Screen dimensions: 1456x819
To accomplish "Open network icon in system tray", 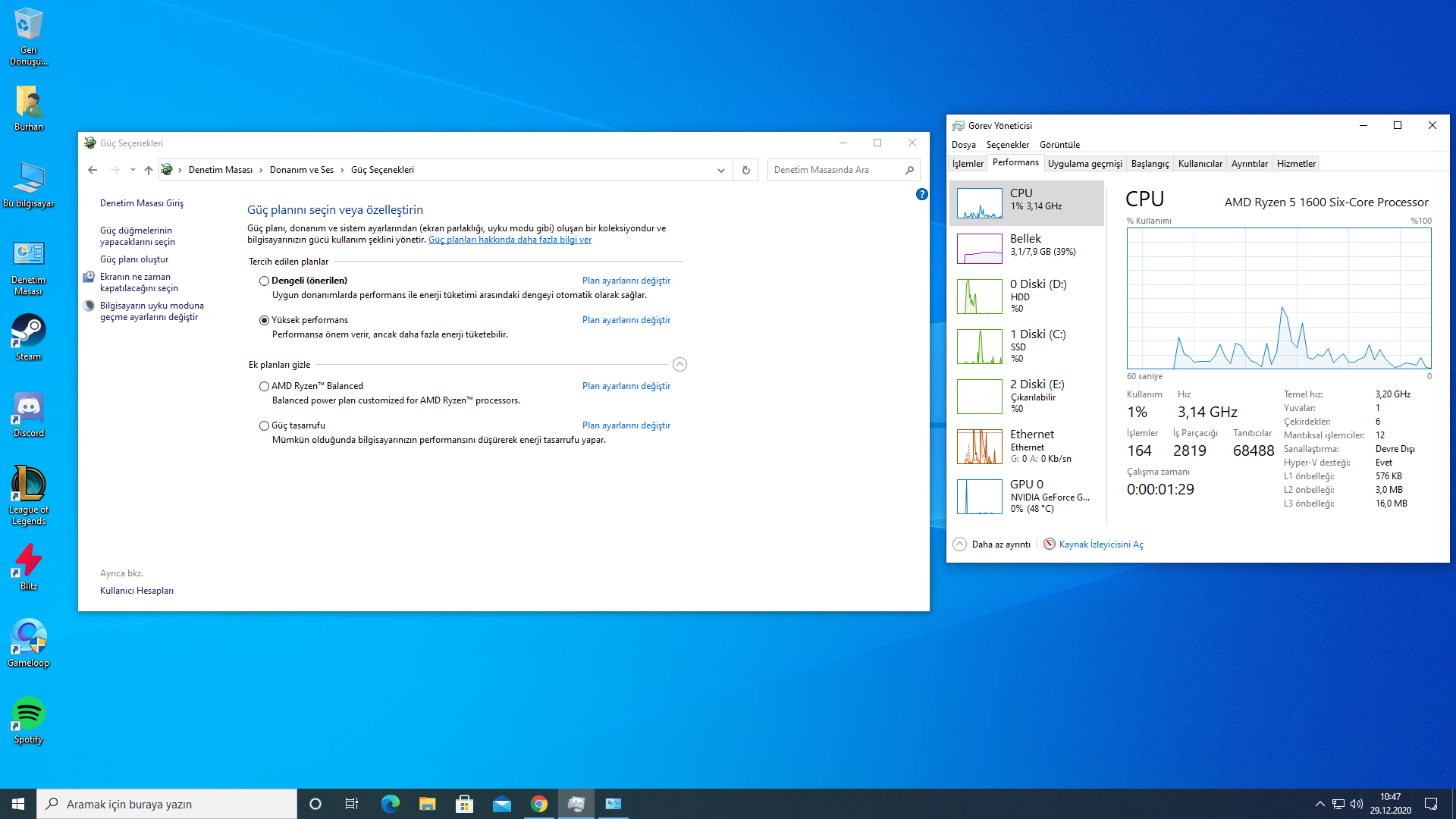I will pyautogui.click(x=1338, y=804).
